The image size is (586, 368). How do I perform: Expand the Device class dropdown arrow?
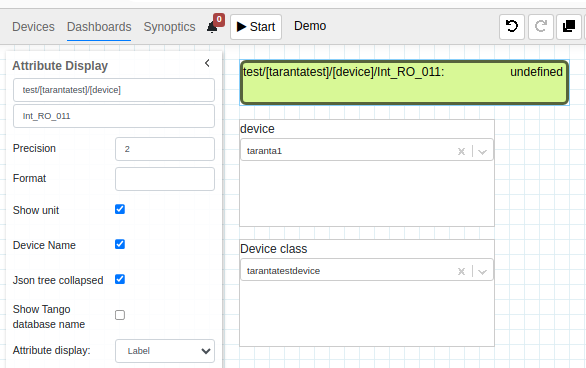click(482, 271)
